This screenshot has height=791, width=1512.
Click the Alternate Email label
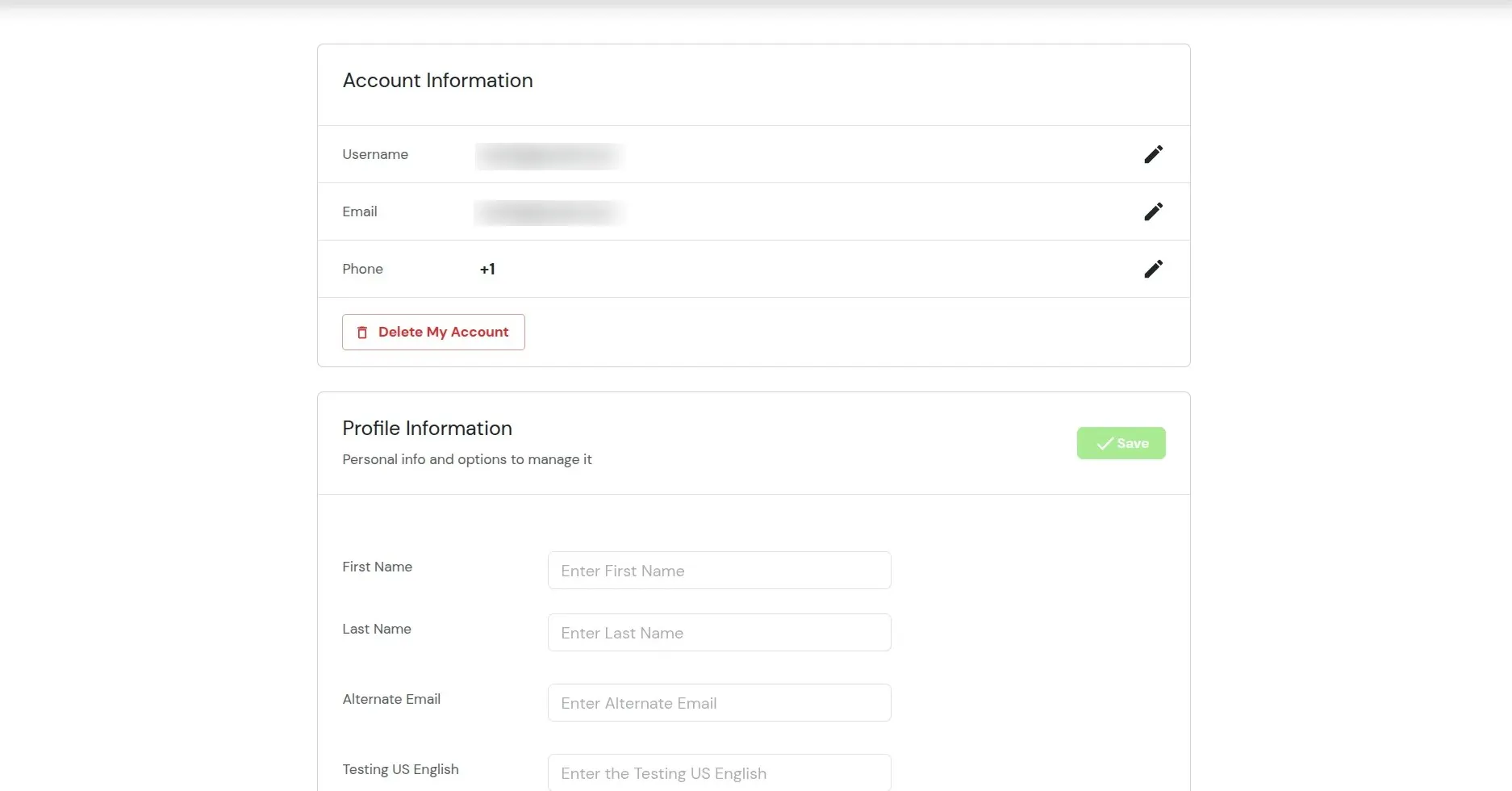(x=391, y=699)
